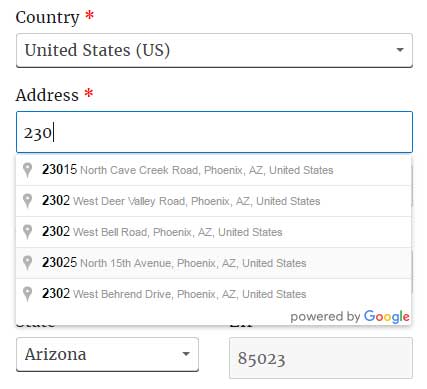The image size is (427, 389).
Task: Click the map pin beside West Bell Road
Action: click(x=28, y=232)
